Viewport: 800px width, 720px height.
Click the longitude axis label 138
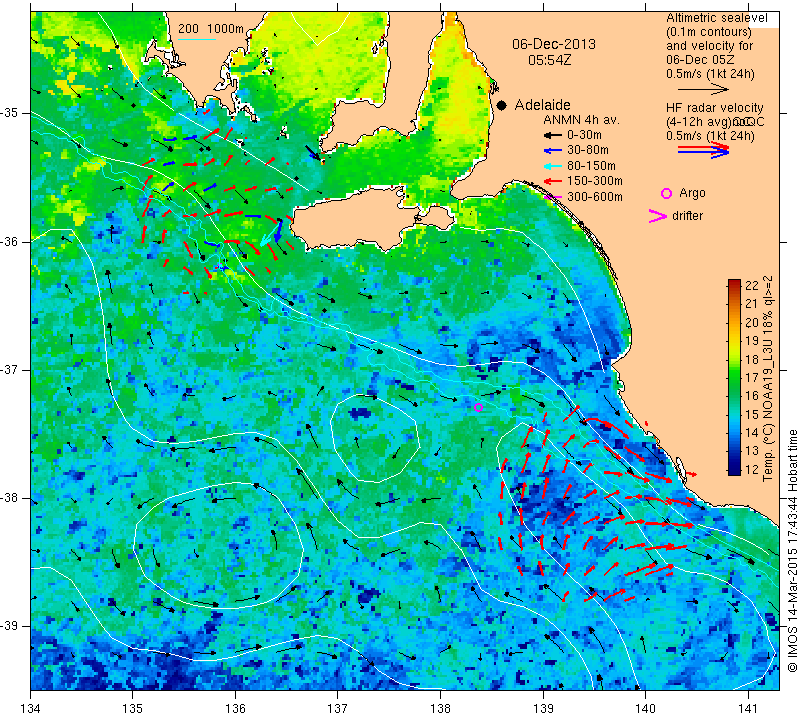tap(440, 709)
